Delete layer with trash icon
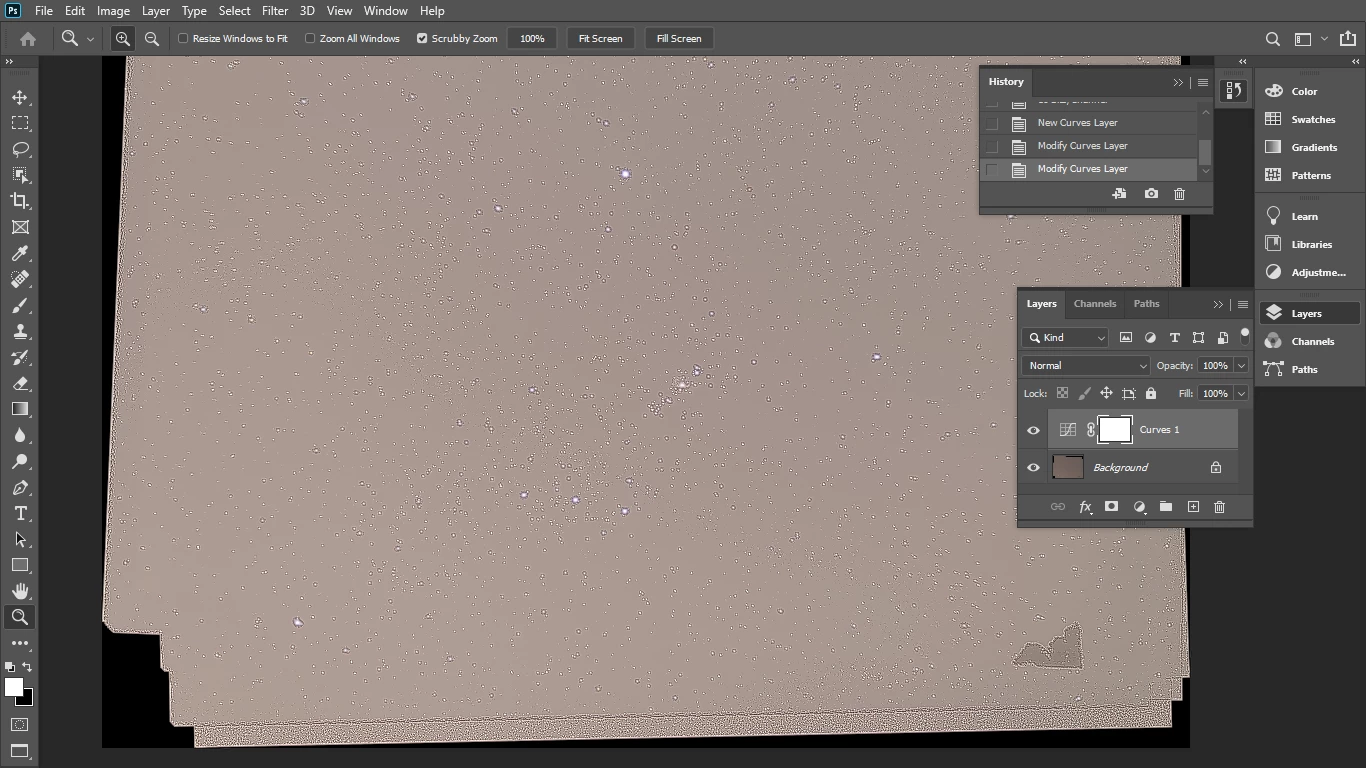 [x=1219, y=507]
